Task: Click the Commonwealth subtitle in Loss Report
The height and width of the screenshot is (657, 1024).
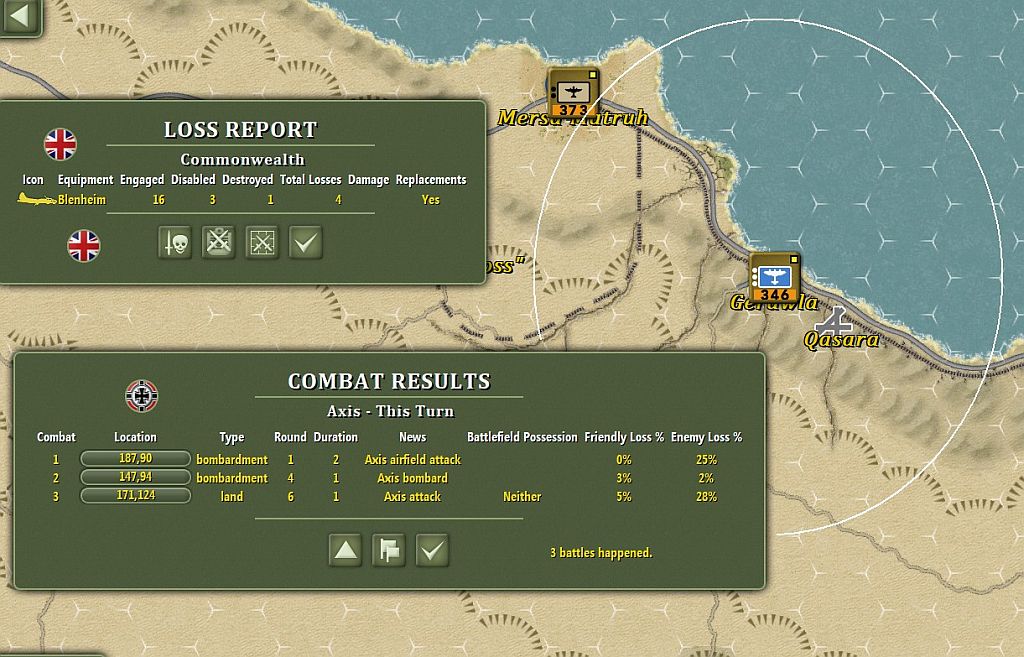Action: (x=242, y=160)
